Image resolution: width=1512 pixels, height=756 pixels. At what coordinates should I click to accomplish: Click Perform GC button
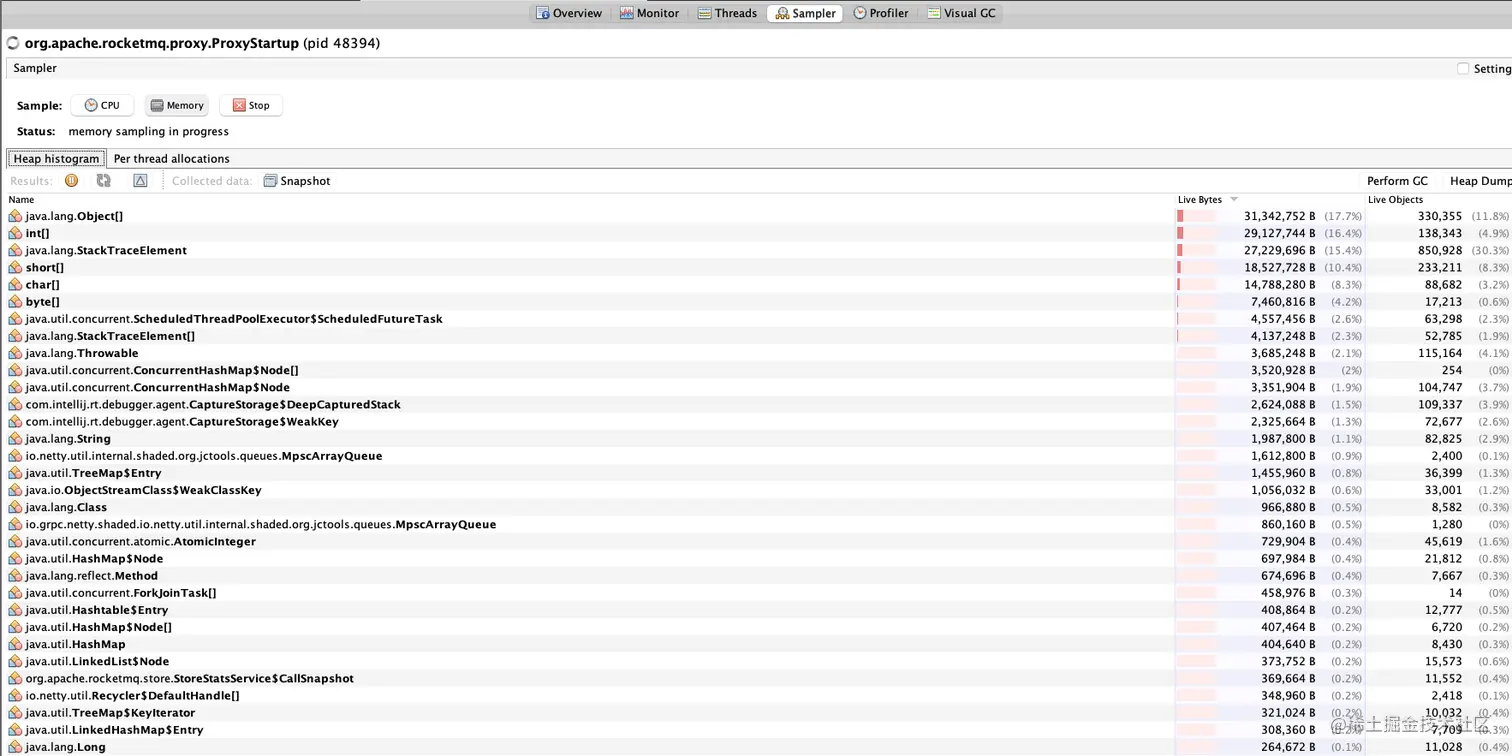(1397, 181)
